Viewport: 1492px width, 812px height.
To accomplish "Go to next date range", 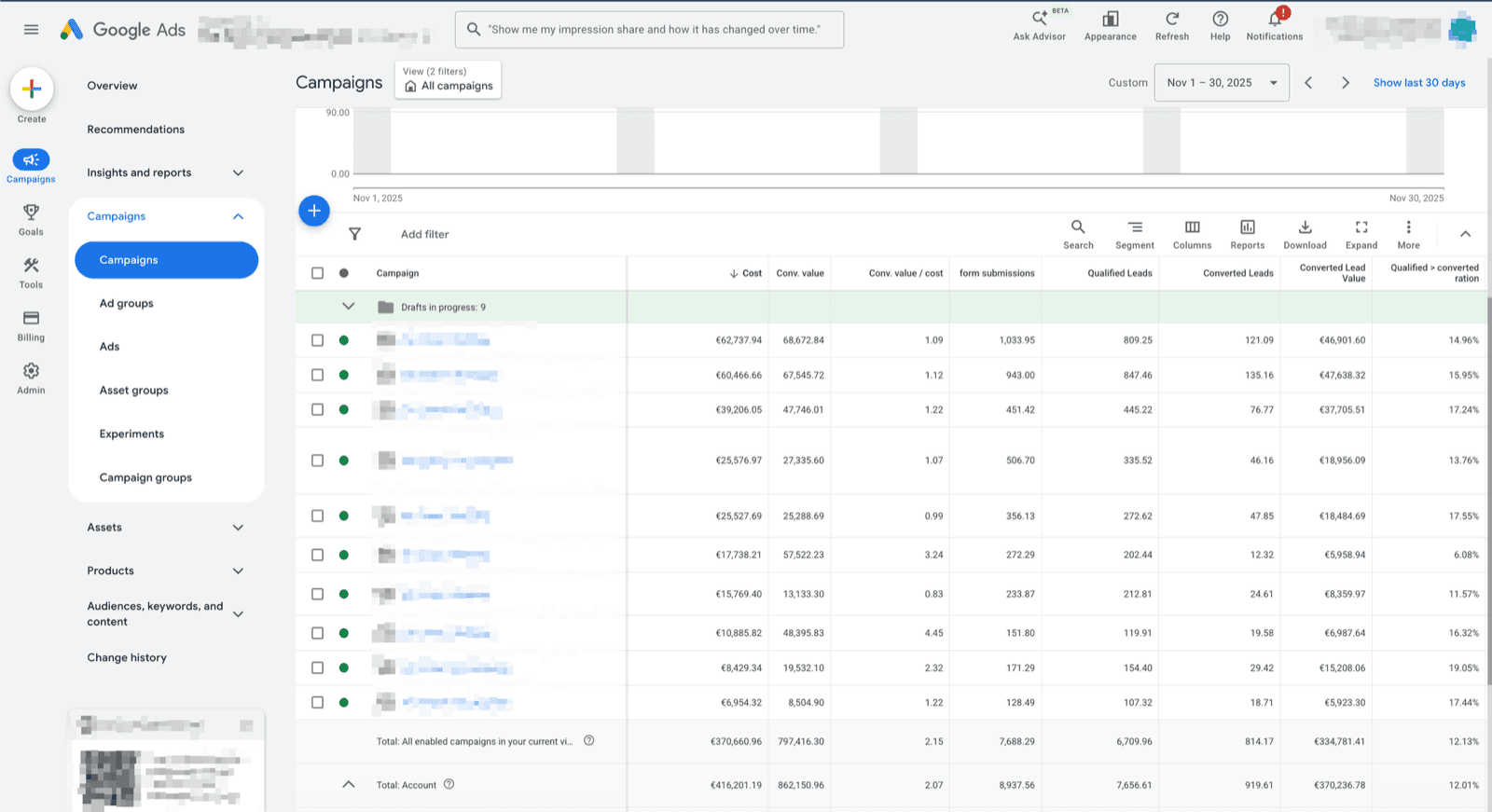I will pyautogui.click(x=1345, y=83).
